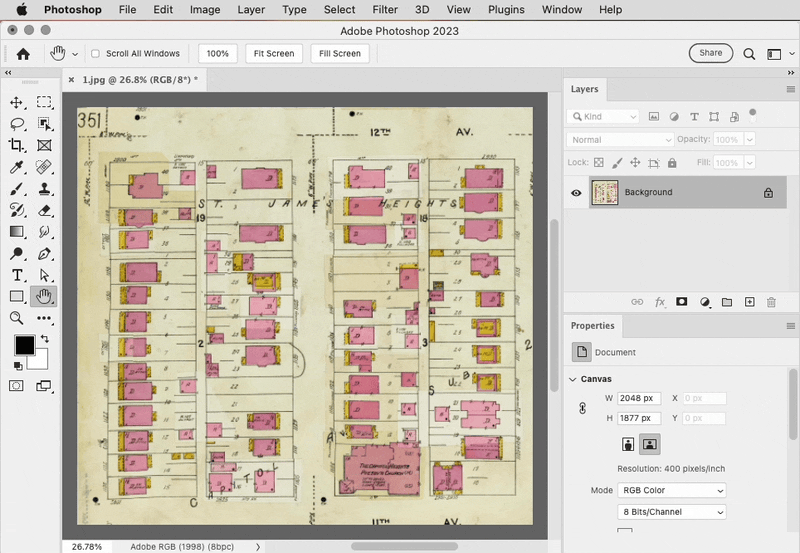Select the Crop tool
Screen dimensions: 800x553
[16, 145]
